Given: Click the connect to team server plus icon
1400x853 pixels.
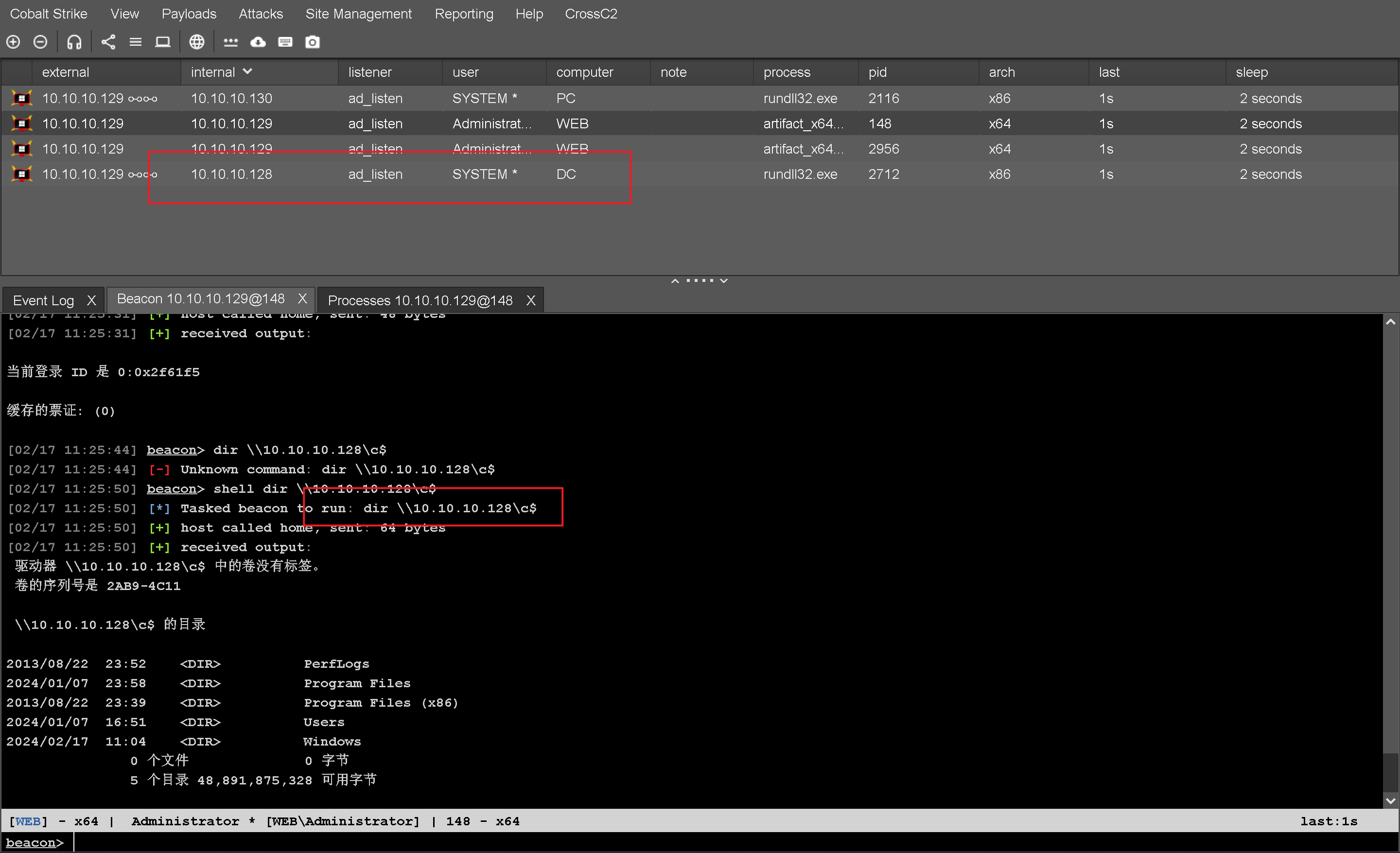Looking at the screenshot, I should [x=13, y=42].
